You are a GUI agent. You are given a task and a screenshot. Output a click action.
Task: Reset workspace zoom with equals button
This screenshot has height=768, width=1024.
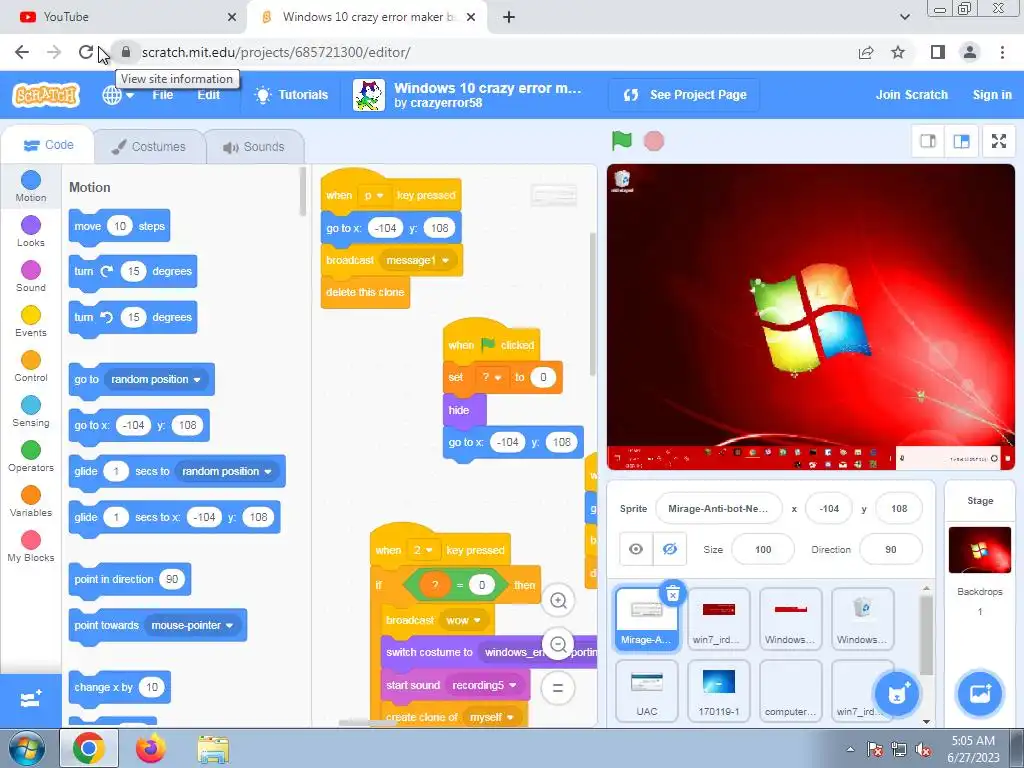558,688
